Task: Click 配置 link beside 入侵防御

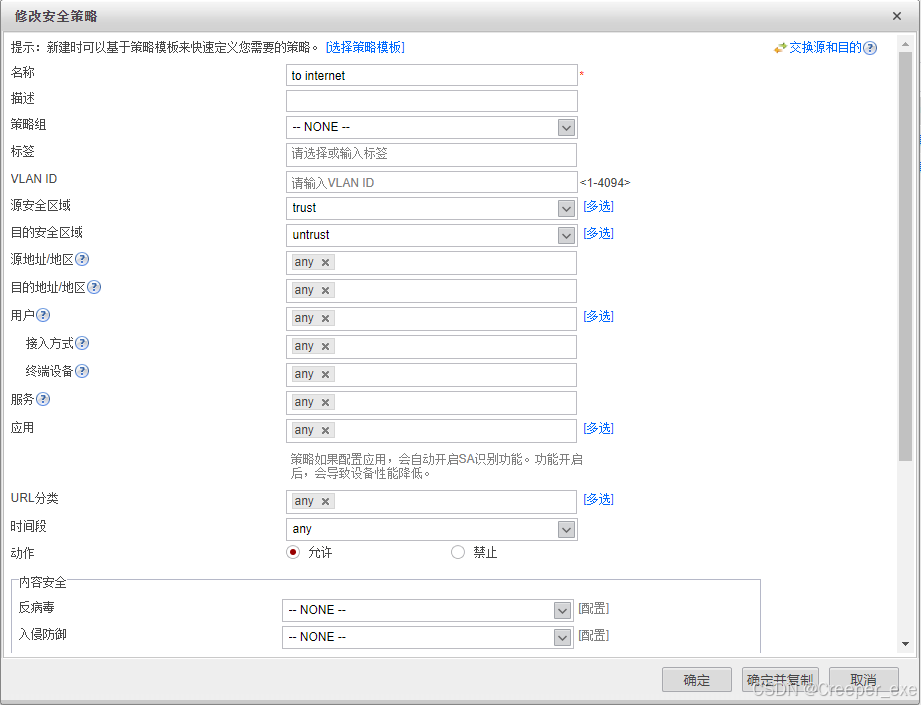Action: 594,636
